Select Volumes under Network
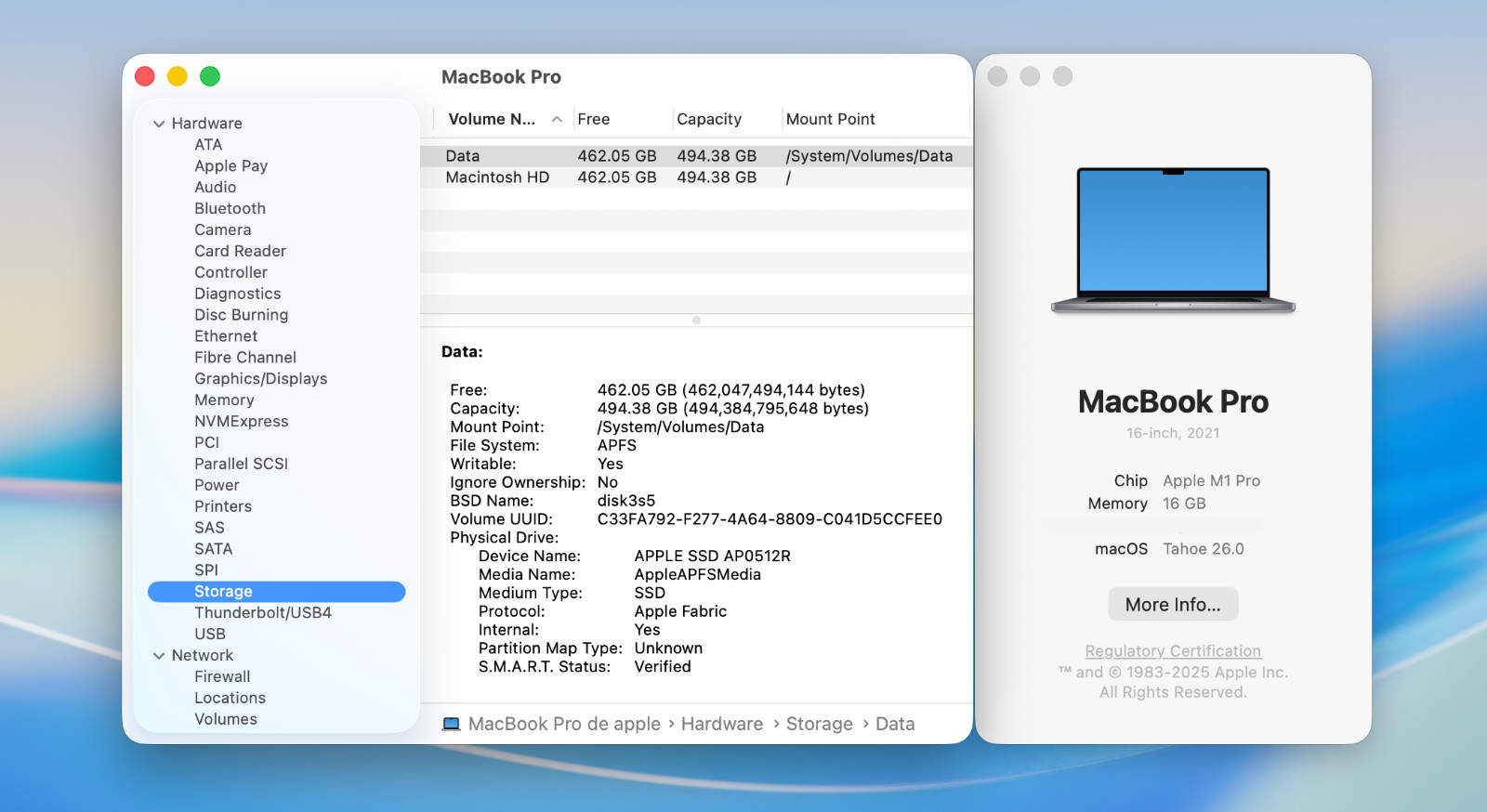1487x812 pixels. 225,720
